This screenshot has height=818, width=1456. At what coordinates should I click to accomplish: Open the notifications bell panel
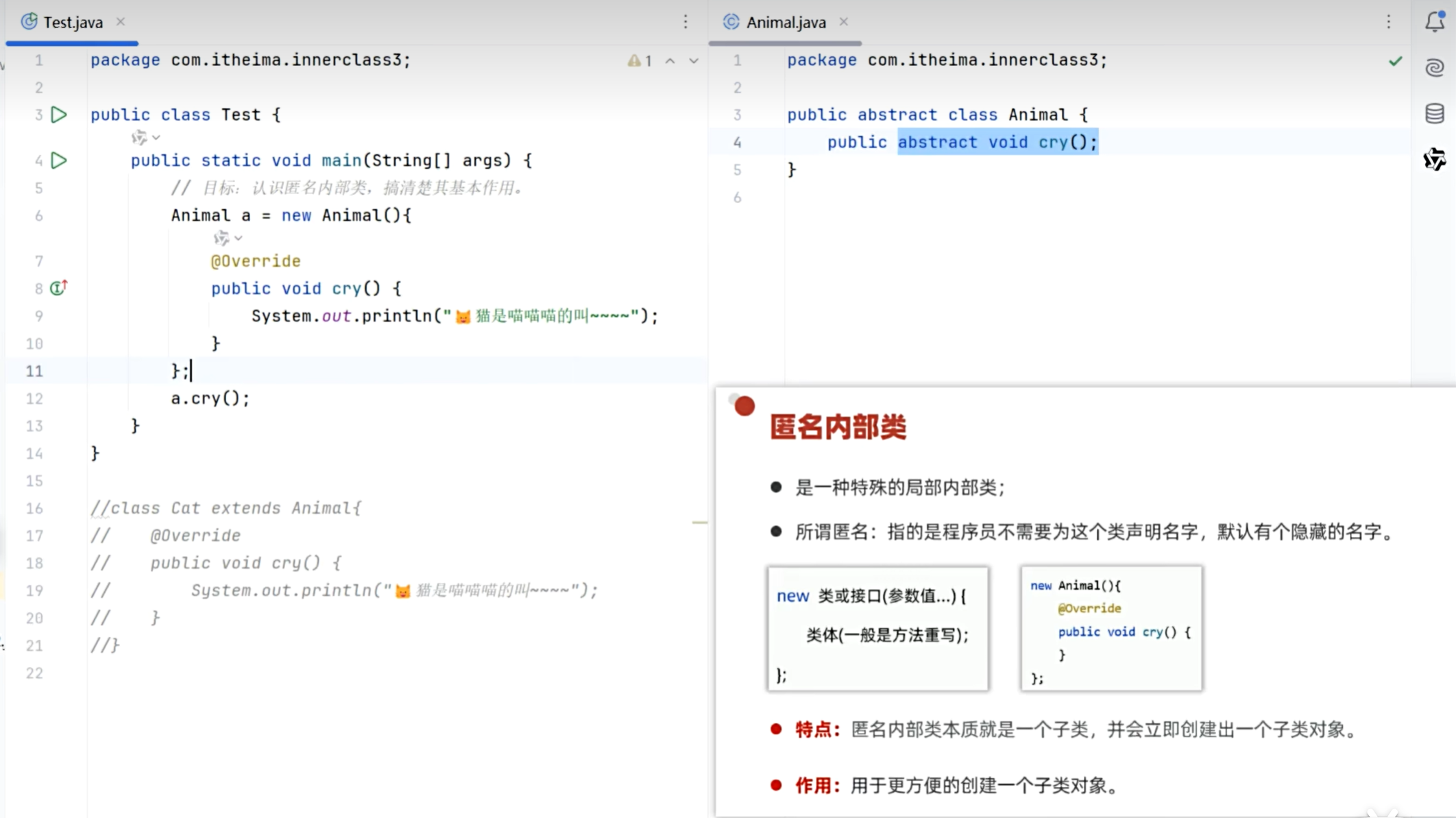(x=1434, y=22)
